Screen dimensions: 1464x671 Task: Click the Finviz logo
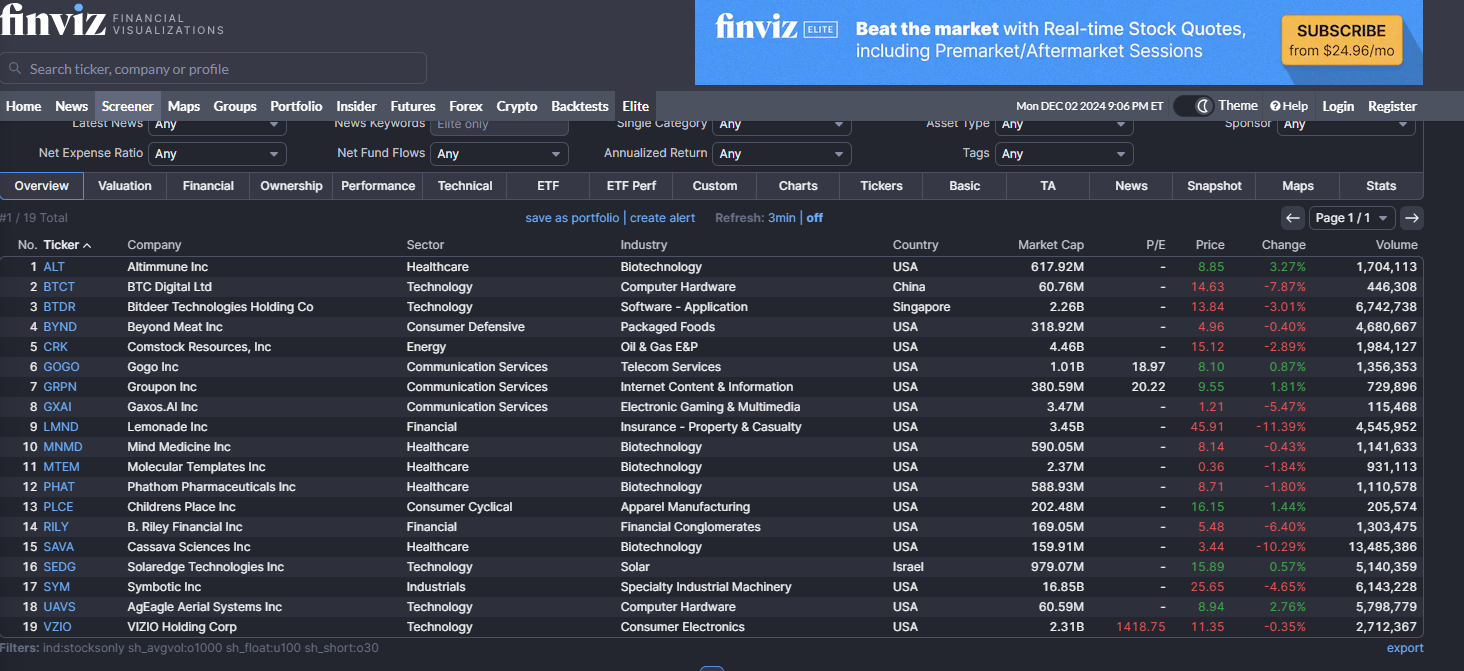[53, 20]
